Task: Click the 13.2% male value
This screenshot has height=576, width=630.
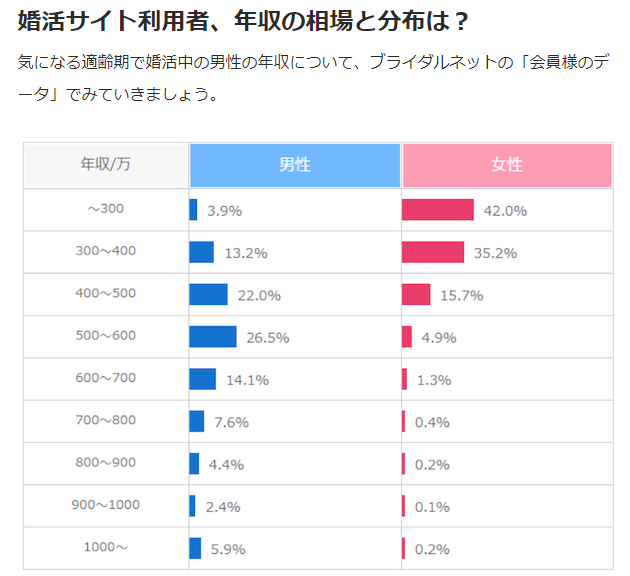Action: 245,253
